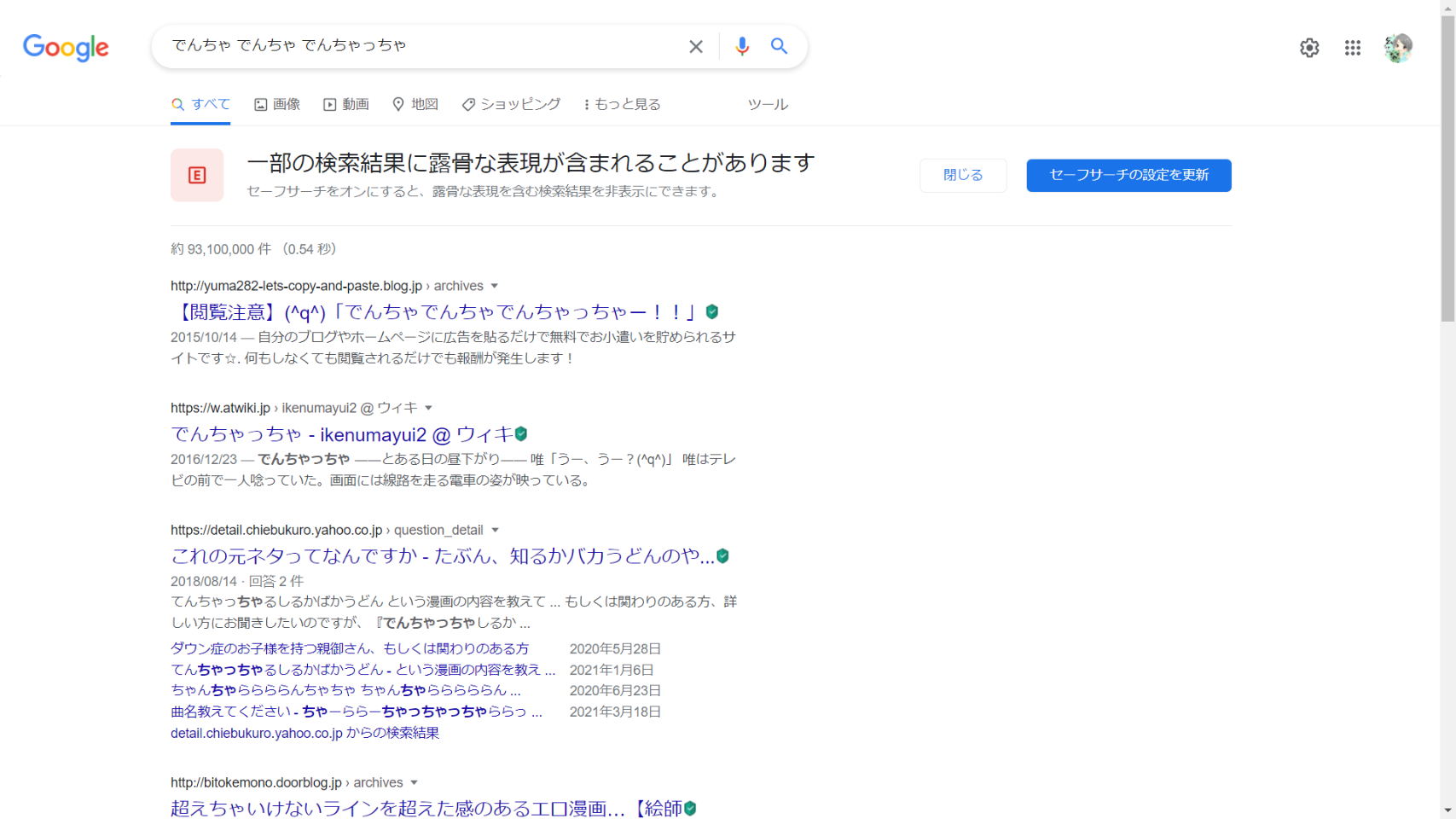Expand dropdown arrow next to chiebukuro URL

tap(495, 530)
